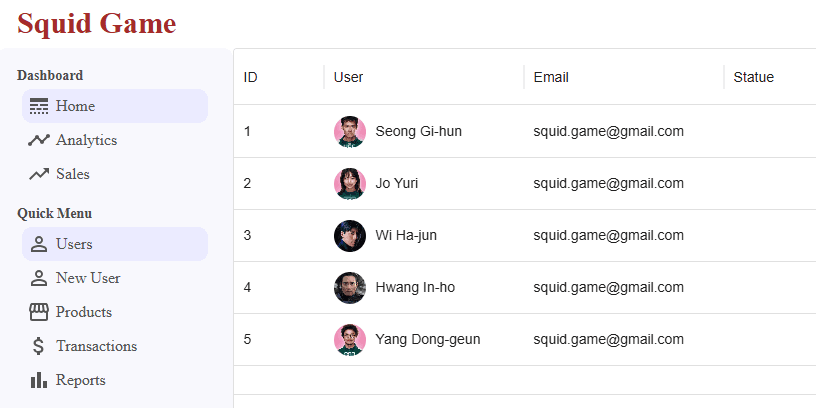Click the email in Wi Ha-jun's row
The width and height of the screenshot is (816, 408).
tap(608, 236)
